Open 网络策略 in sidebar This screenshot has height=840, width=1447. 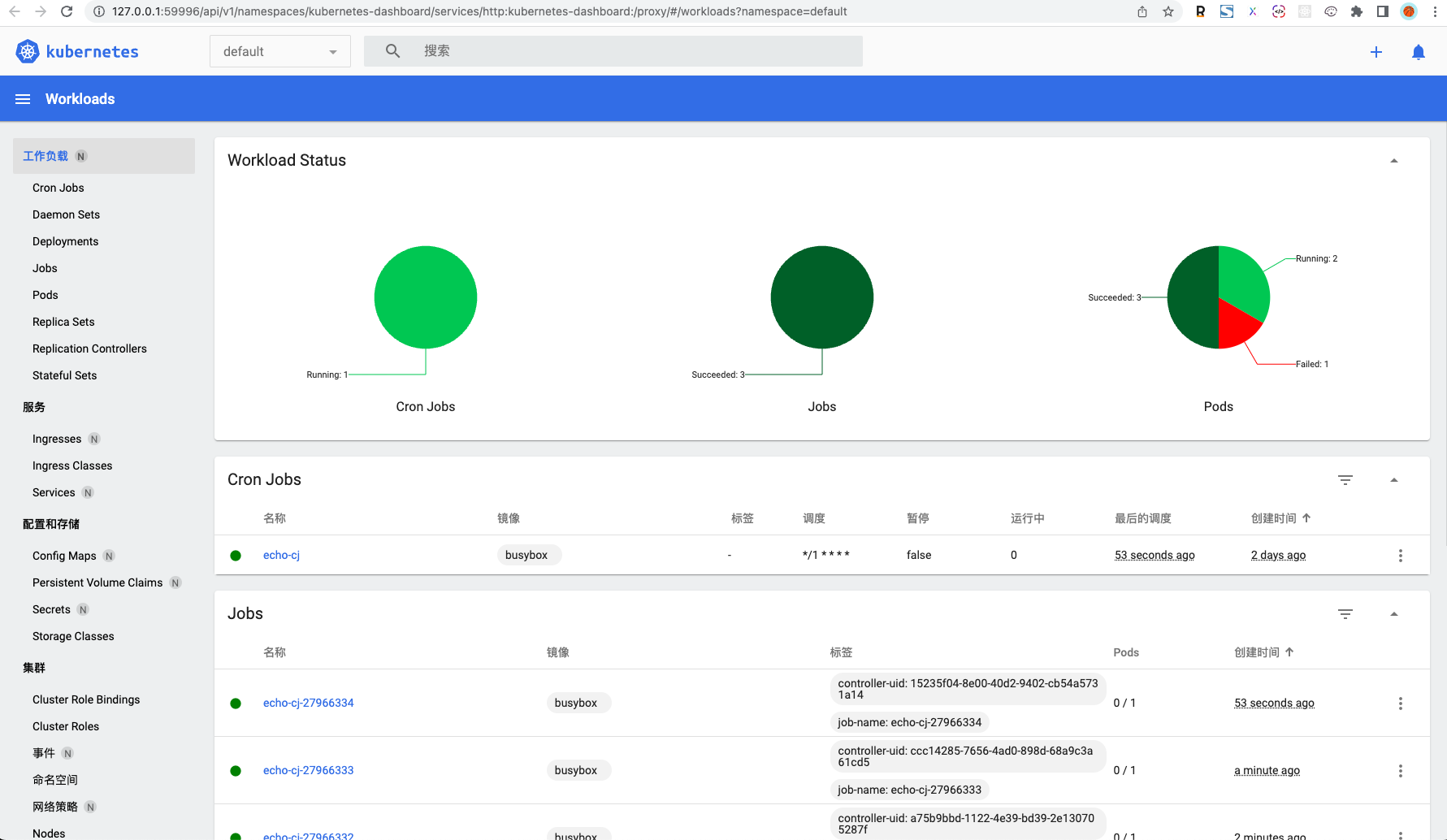(x=55, y=807)
